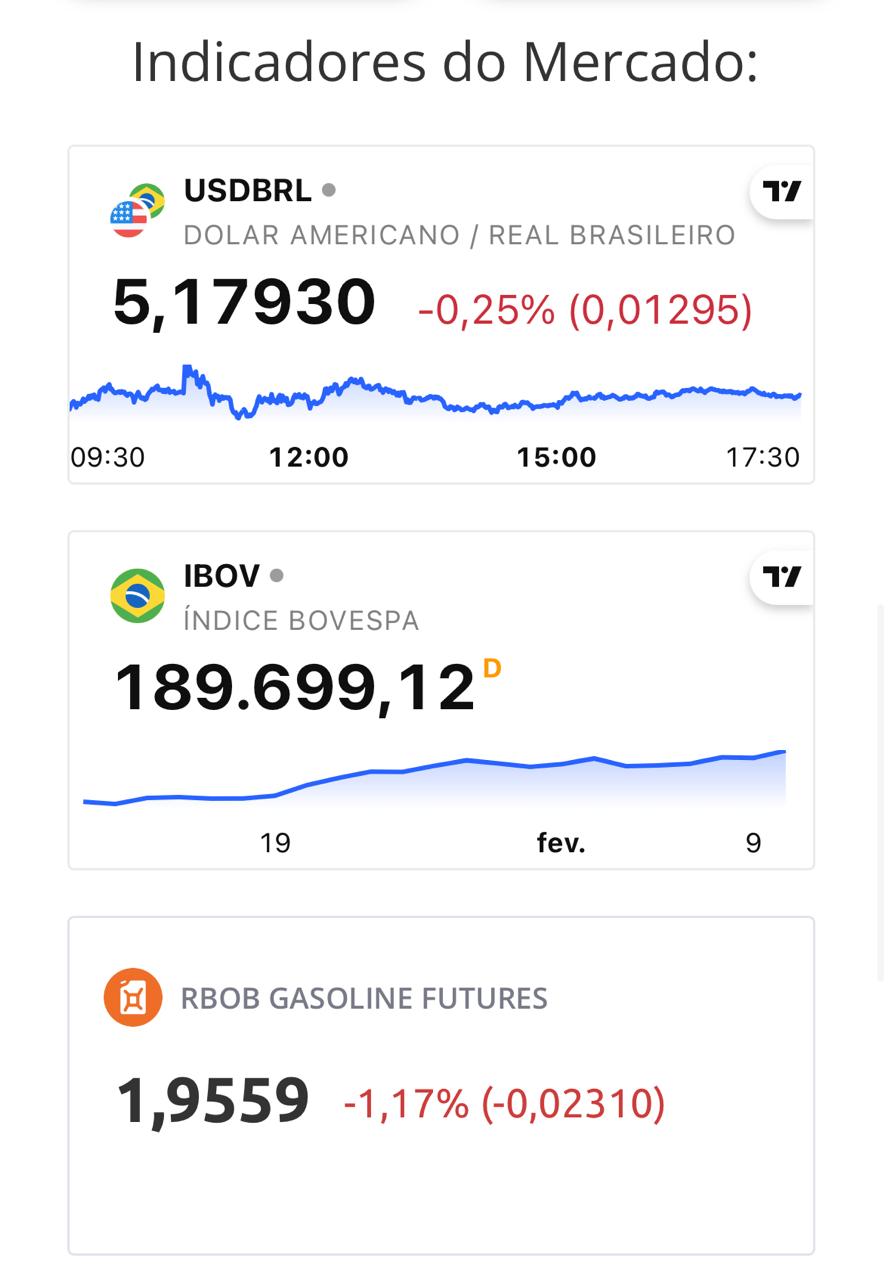Open the IBOV symbol link
This screenshot has height=1280, width=891.
click(x=221, y=576)
